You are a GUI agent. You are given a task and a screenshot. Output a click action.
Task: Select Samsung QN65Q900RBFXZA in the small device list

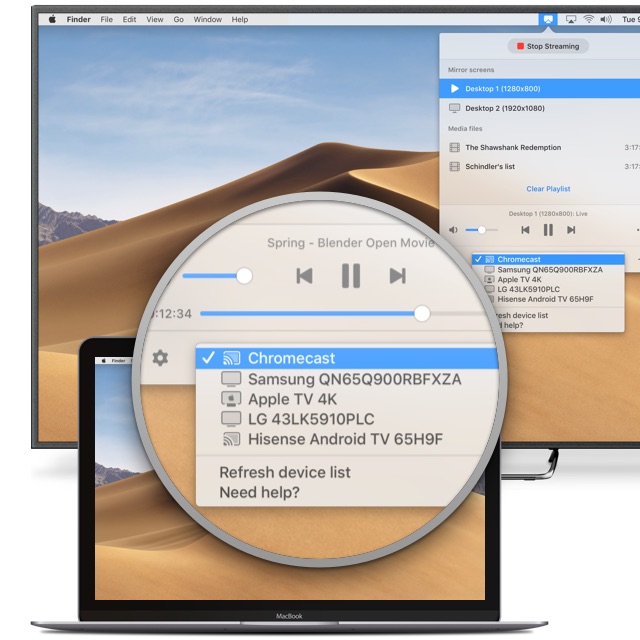point(548,270)
